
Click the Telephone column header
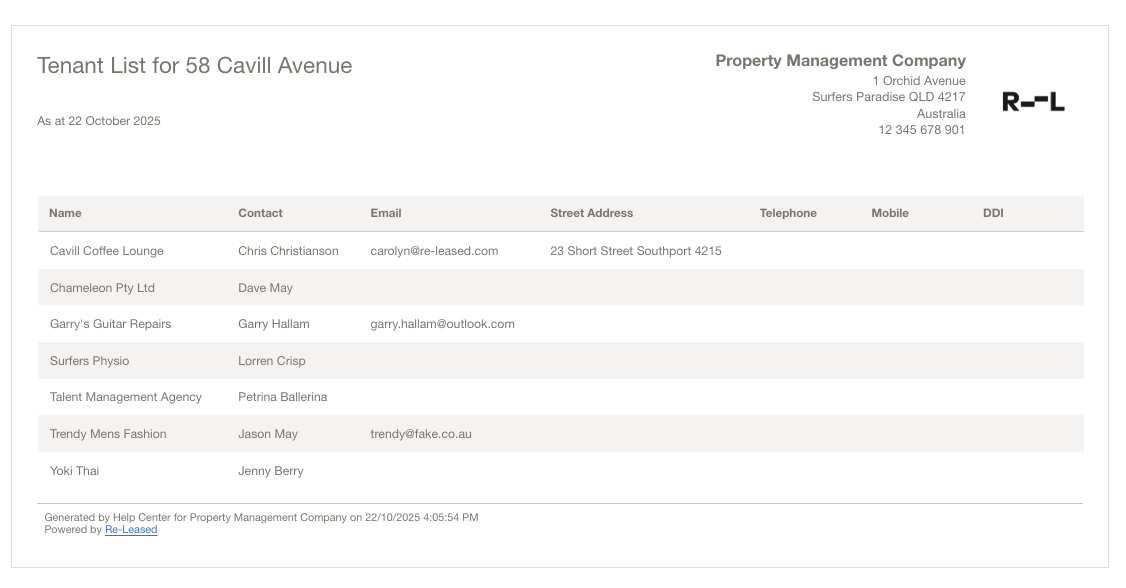787,213
